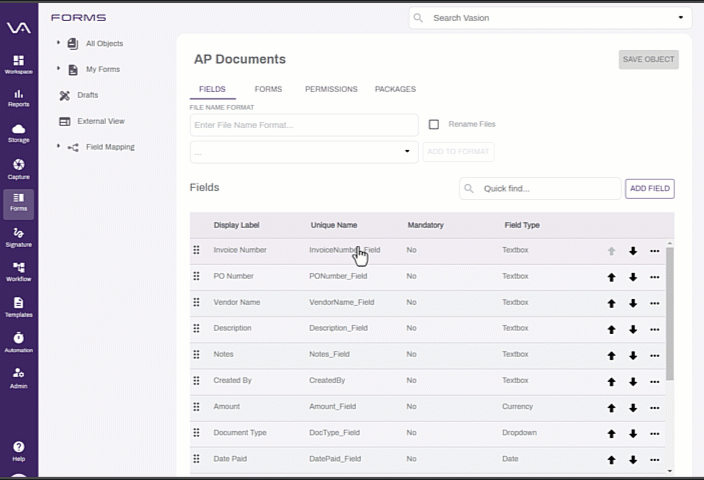704x480 pixels.
Task: Open the Capture section icon
Action: click(18, 169)
